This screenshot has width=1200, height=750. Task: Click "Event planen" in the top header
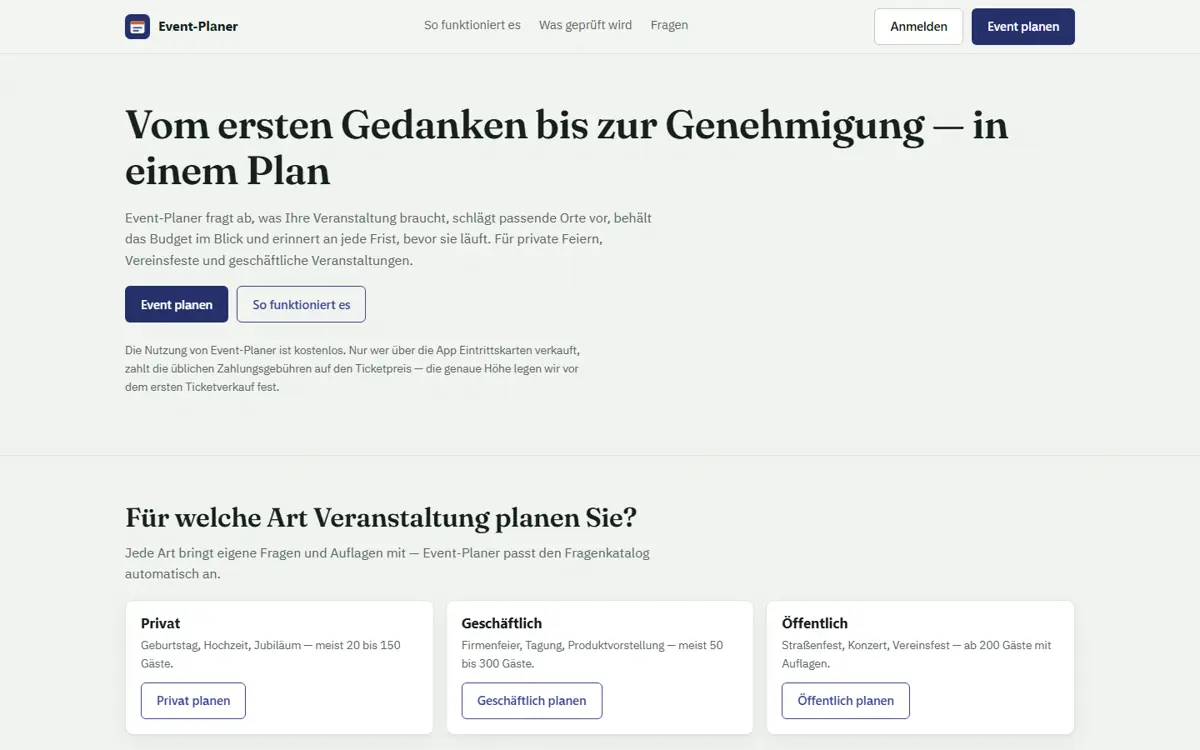[1023, 27]
